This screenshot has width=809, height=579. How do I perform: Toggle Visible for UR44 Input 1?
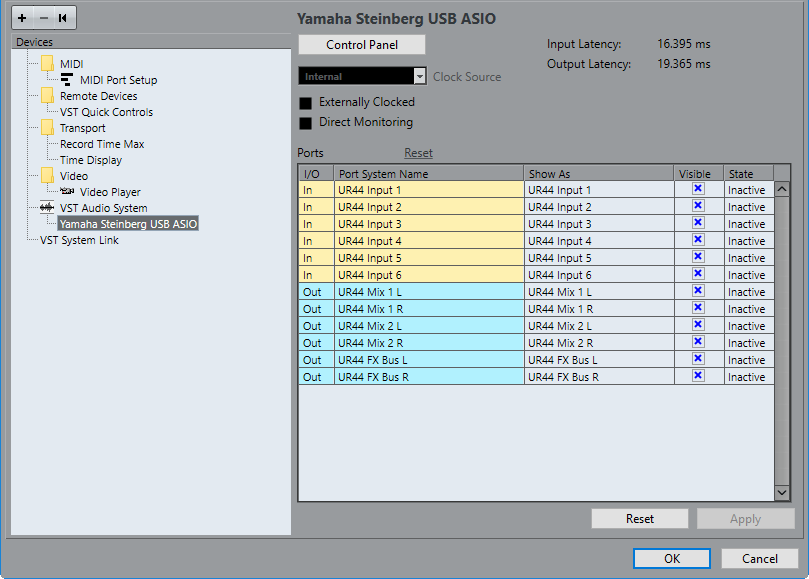pyautogui.click(x=698, y=189)
